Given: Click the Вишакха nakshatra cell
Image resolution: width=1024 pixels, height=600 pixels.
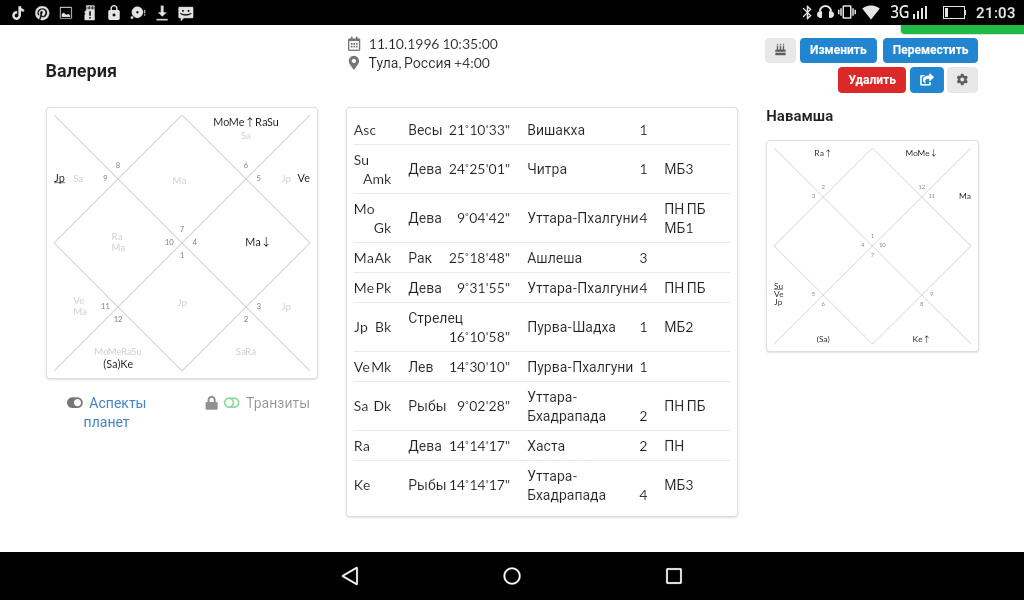Looking at the screenshot, I should [x=556, y=130].
